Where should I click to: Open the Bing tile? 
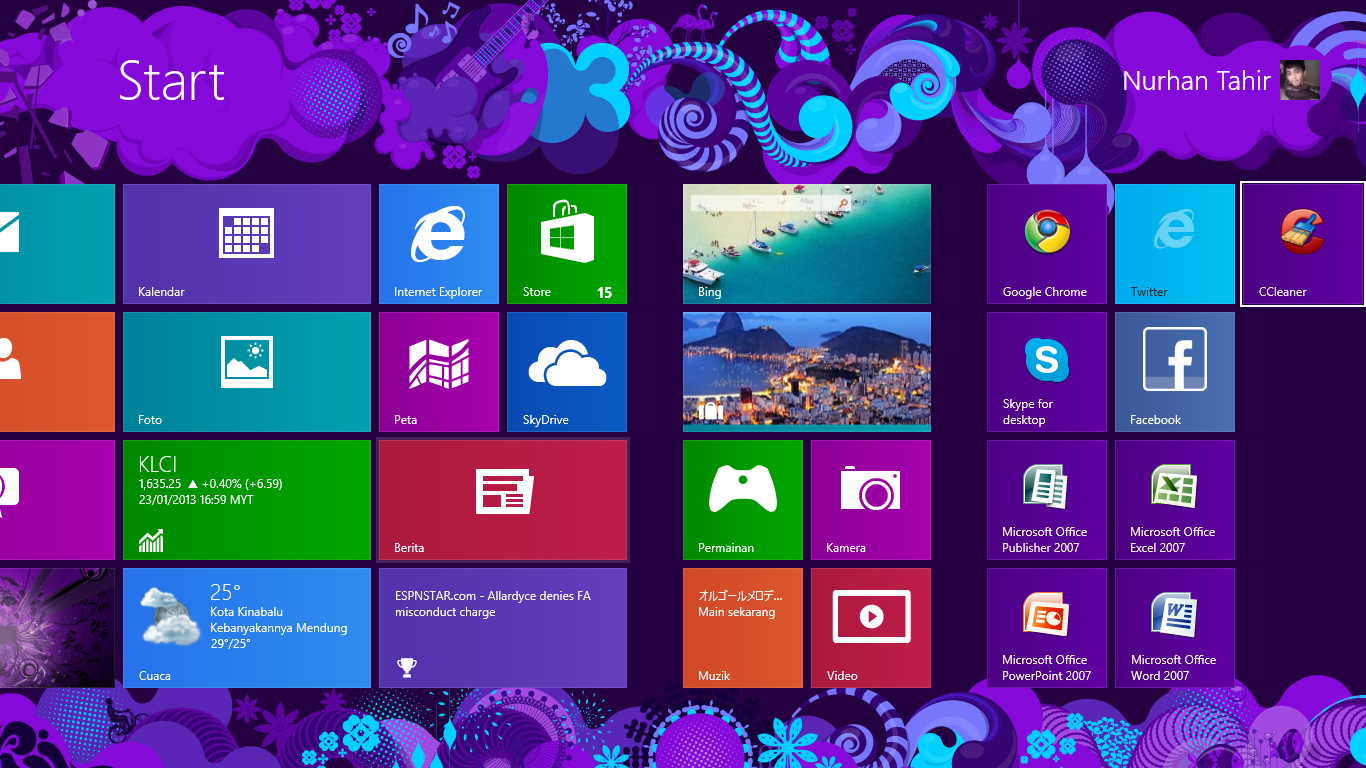807,244
